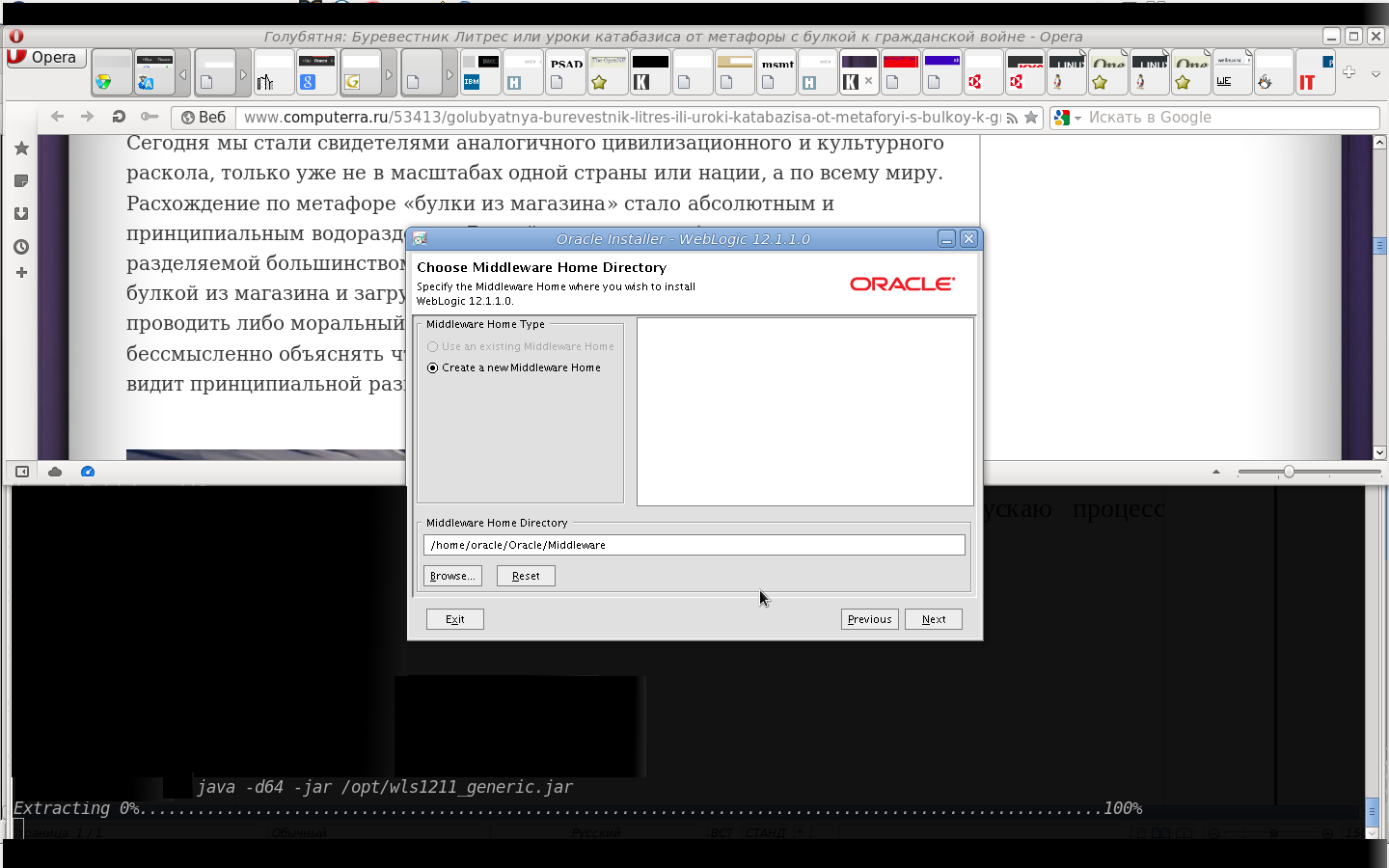
Task: Add a new tab with plus button
Action: click(x=1348, y=72)
